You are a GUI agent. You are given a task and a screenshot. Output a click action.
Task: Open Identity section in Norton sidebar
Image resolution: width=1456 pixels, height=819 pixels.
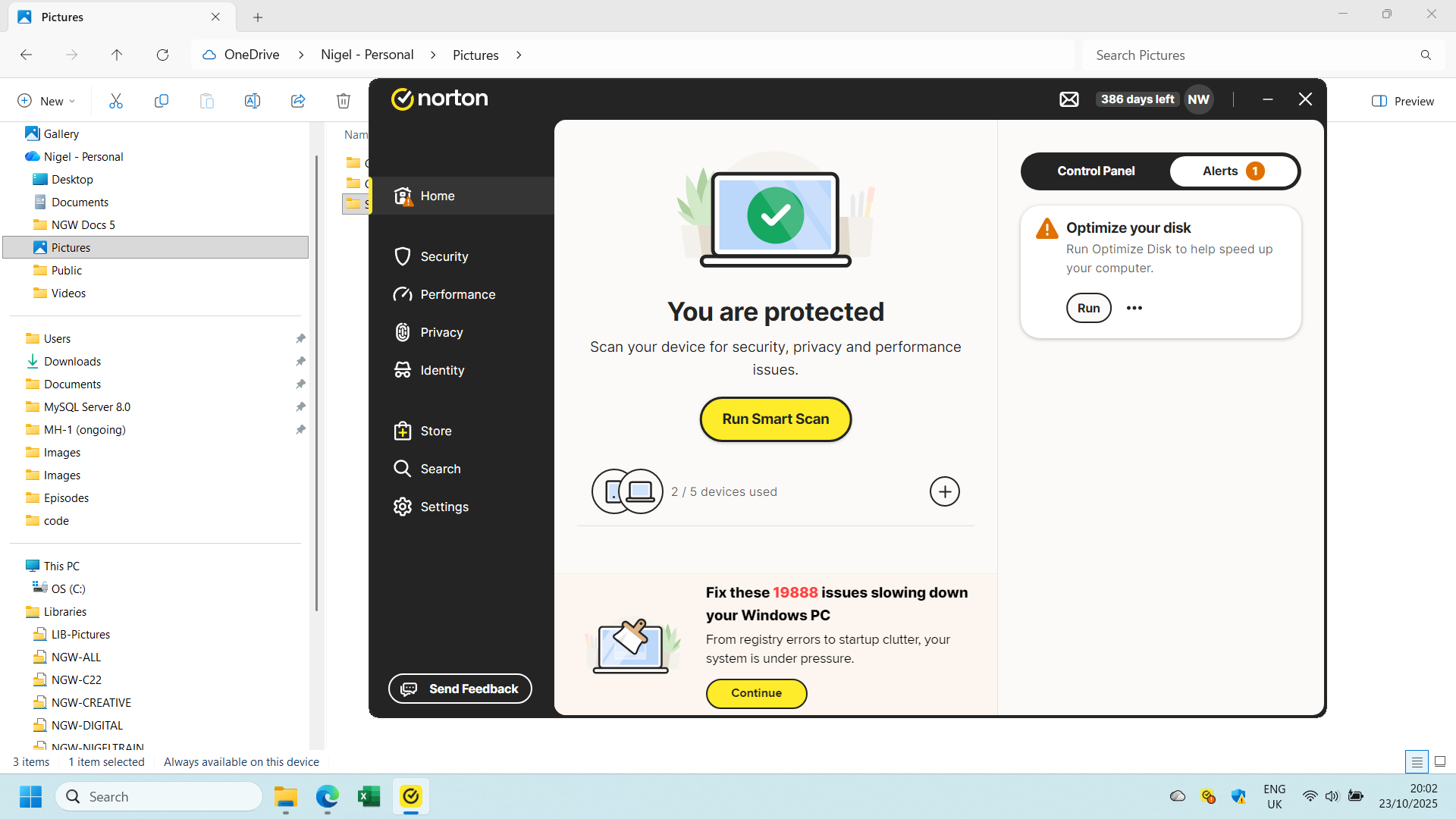pyautogui.click(x=442, y=370)
